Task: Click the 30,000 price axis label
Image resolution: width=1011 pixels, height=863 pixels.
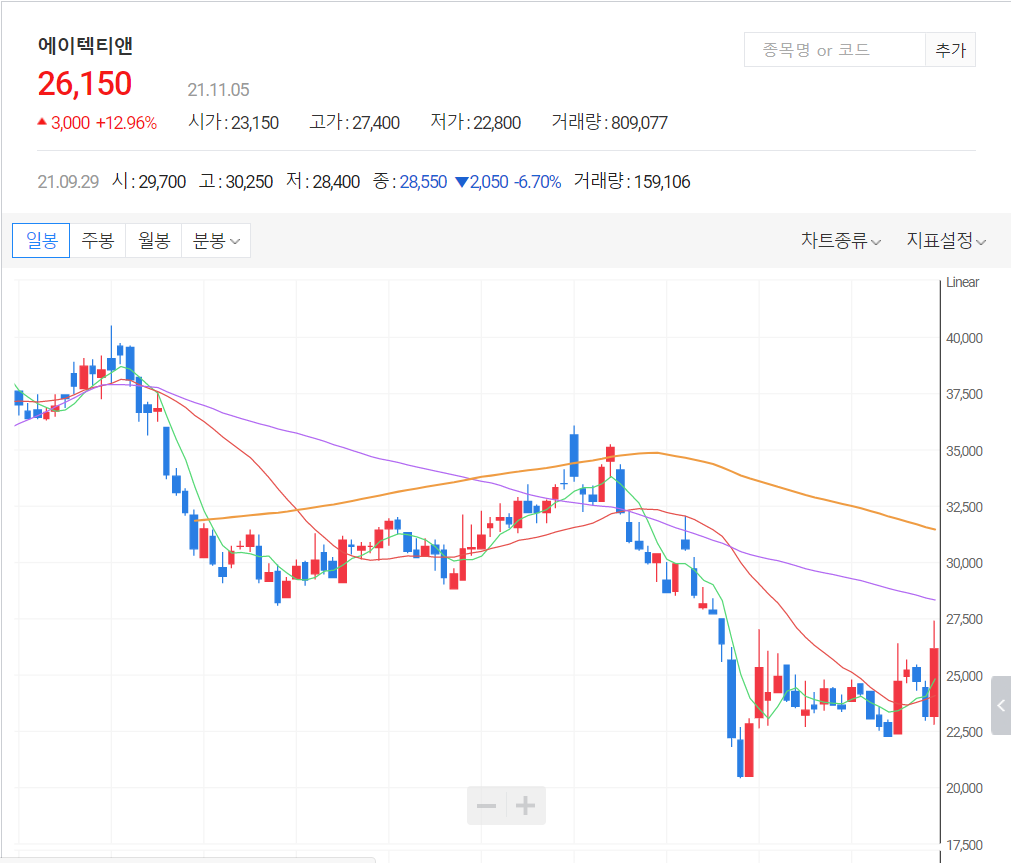Action: click(964, 563)
